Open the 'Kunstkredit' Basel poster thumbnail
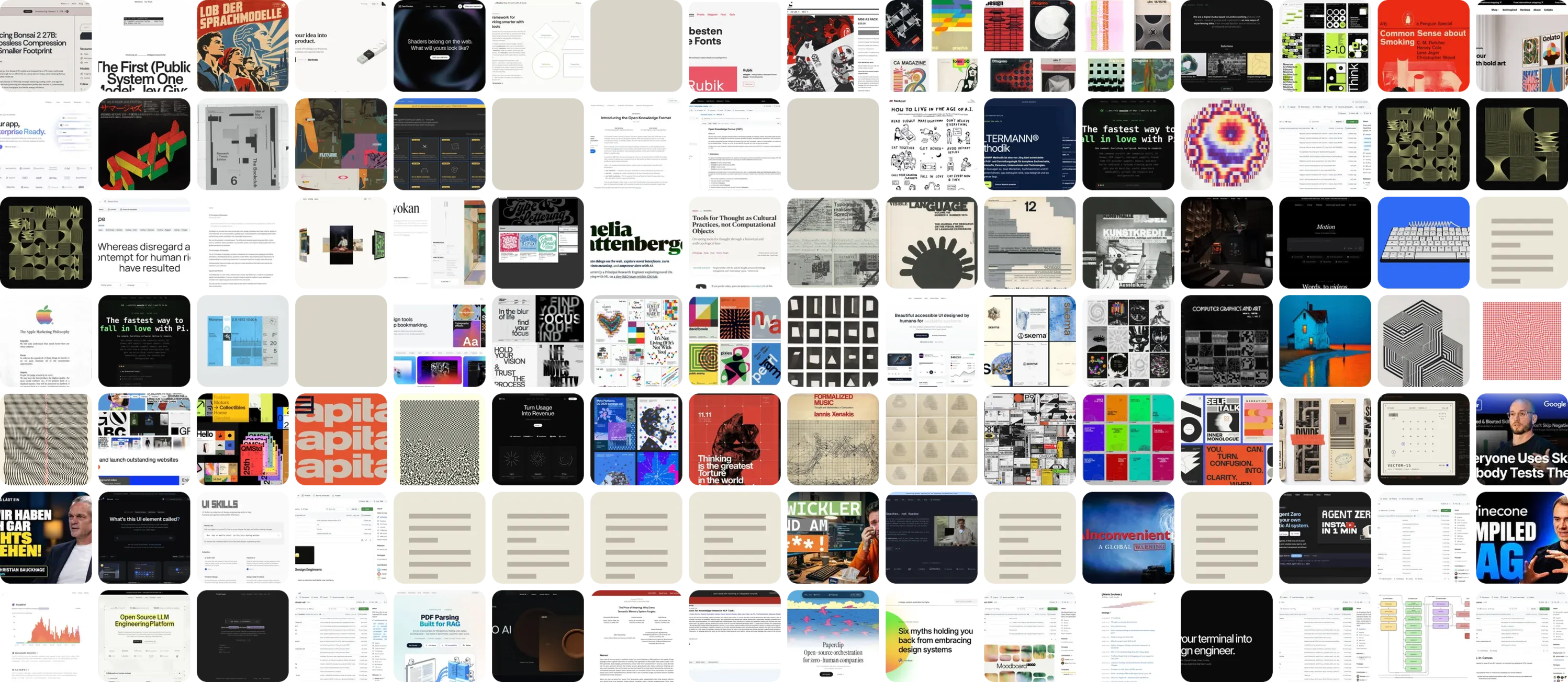The image size is (1568, 682). pos(1128,242)
